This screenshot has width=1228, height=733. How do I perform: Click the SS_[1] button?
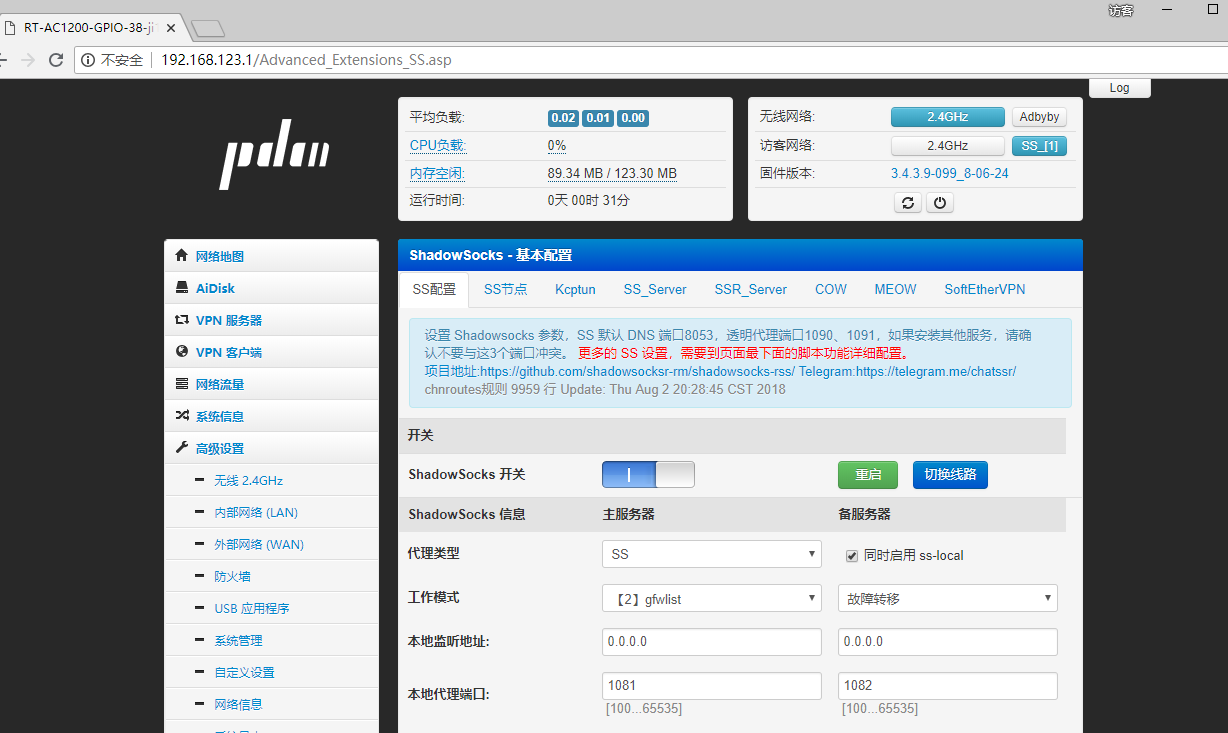click(x=1040, y=146)
